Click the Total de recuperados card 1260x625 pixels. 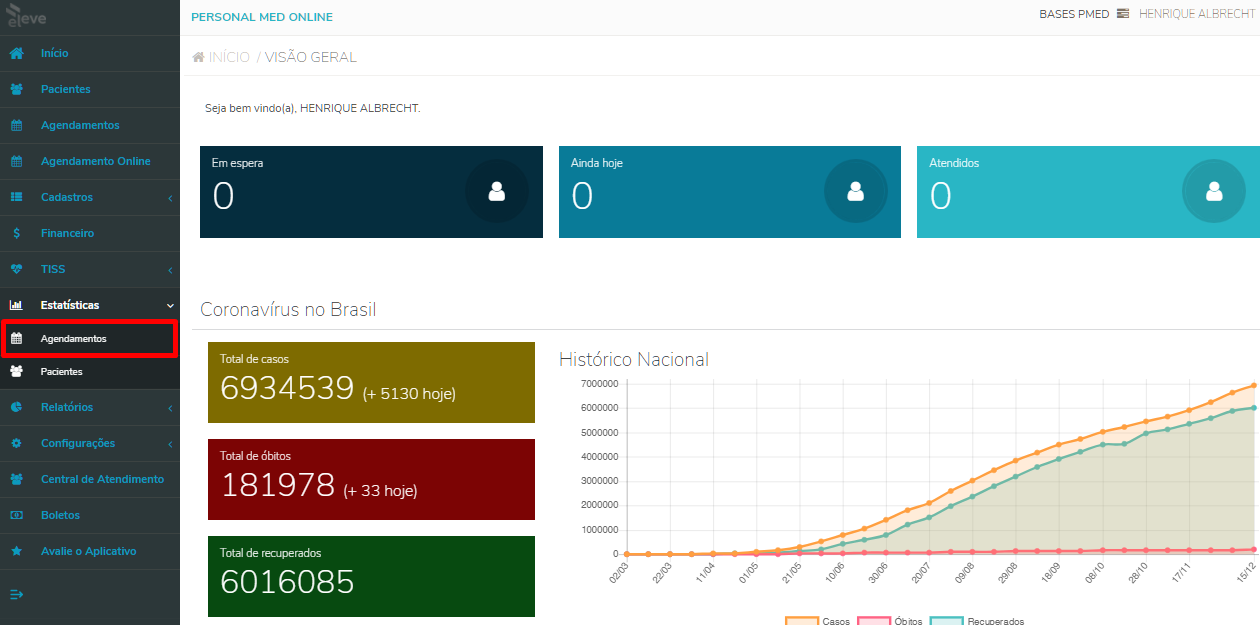tap(371, 576)
